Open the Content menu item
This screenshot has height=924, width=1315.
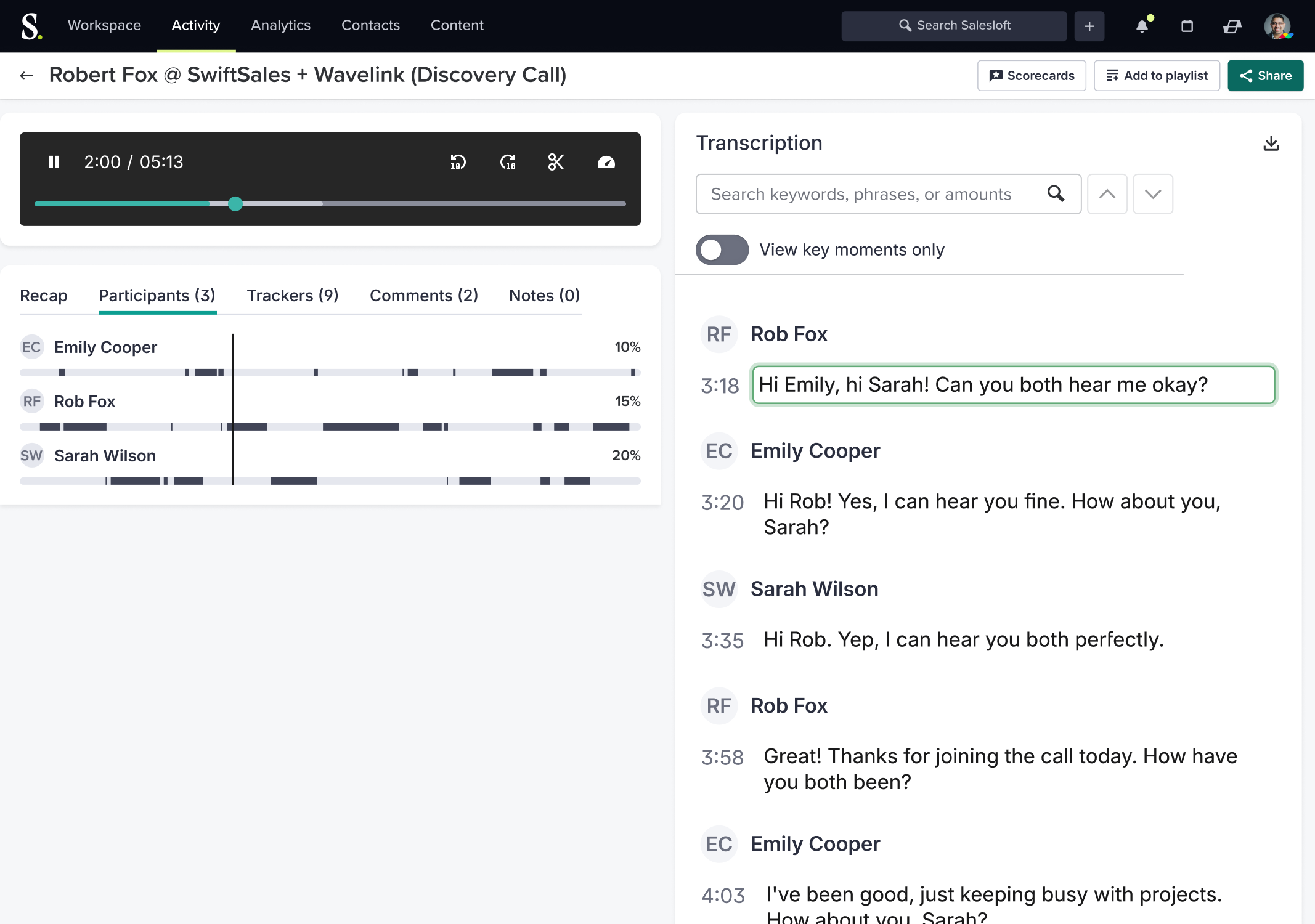pos(457,25)
